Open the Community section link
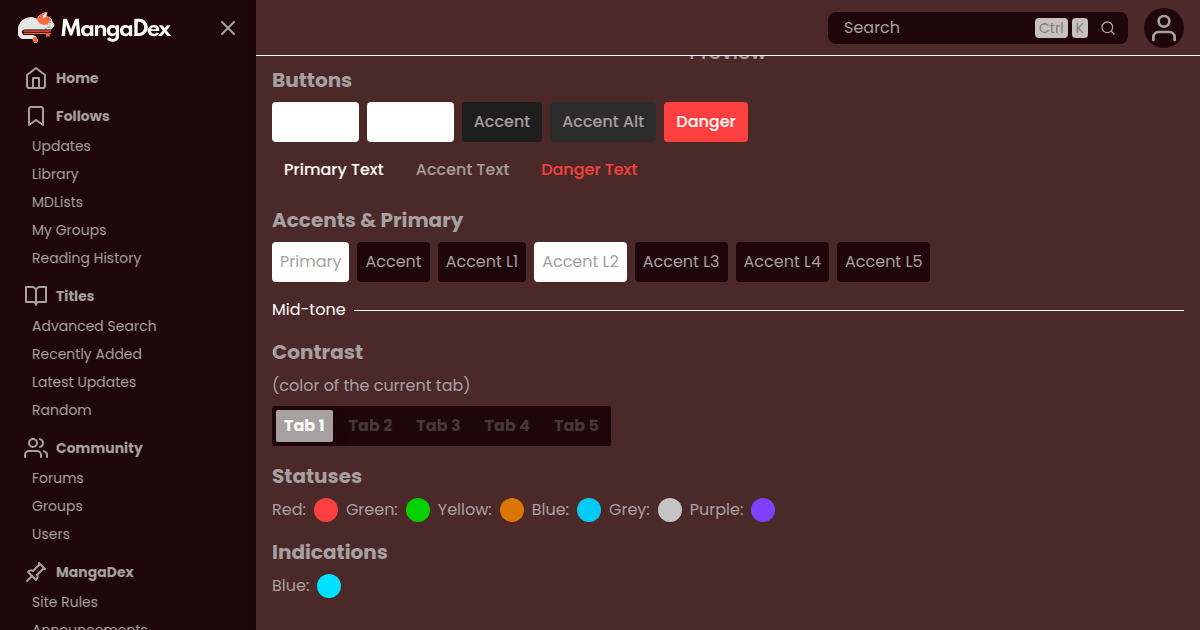Viewport: 1200px width, 630px height. [x=99, y=448]
